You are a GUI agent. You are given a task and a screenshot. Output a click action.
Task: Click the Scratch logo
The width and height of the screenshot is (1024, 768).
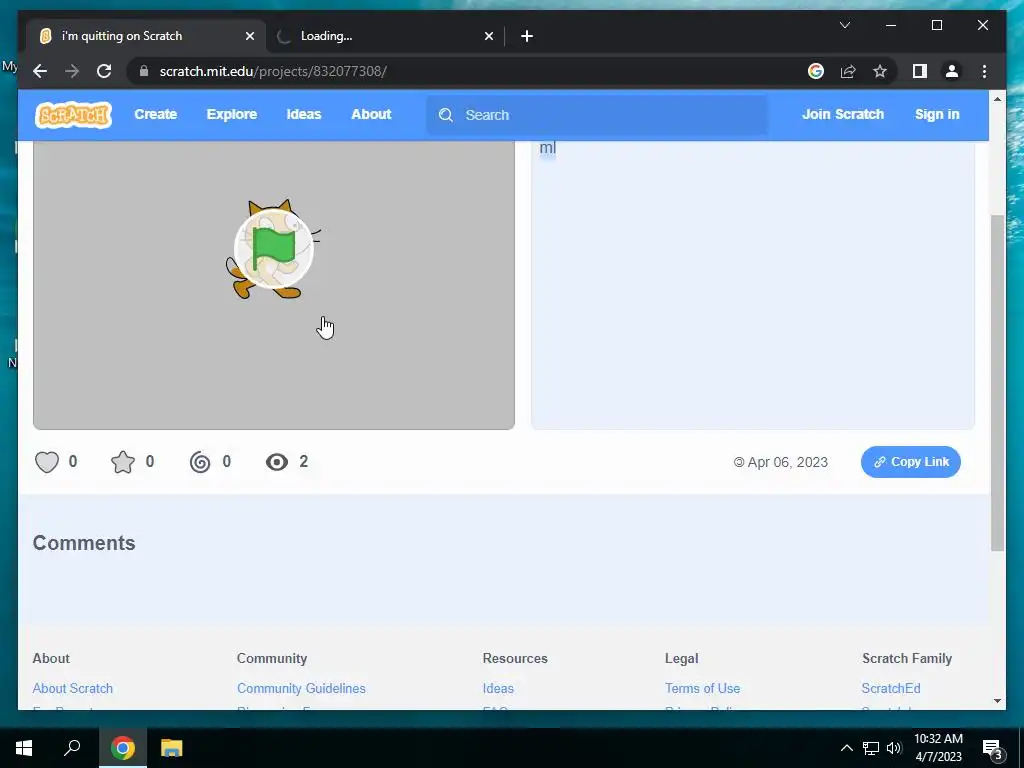[73, 115]
